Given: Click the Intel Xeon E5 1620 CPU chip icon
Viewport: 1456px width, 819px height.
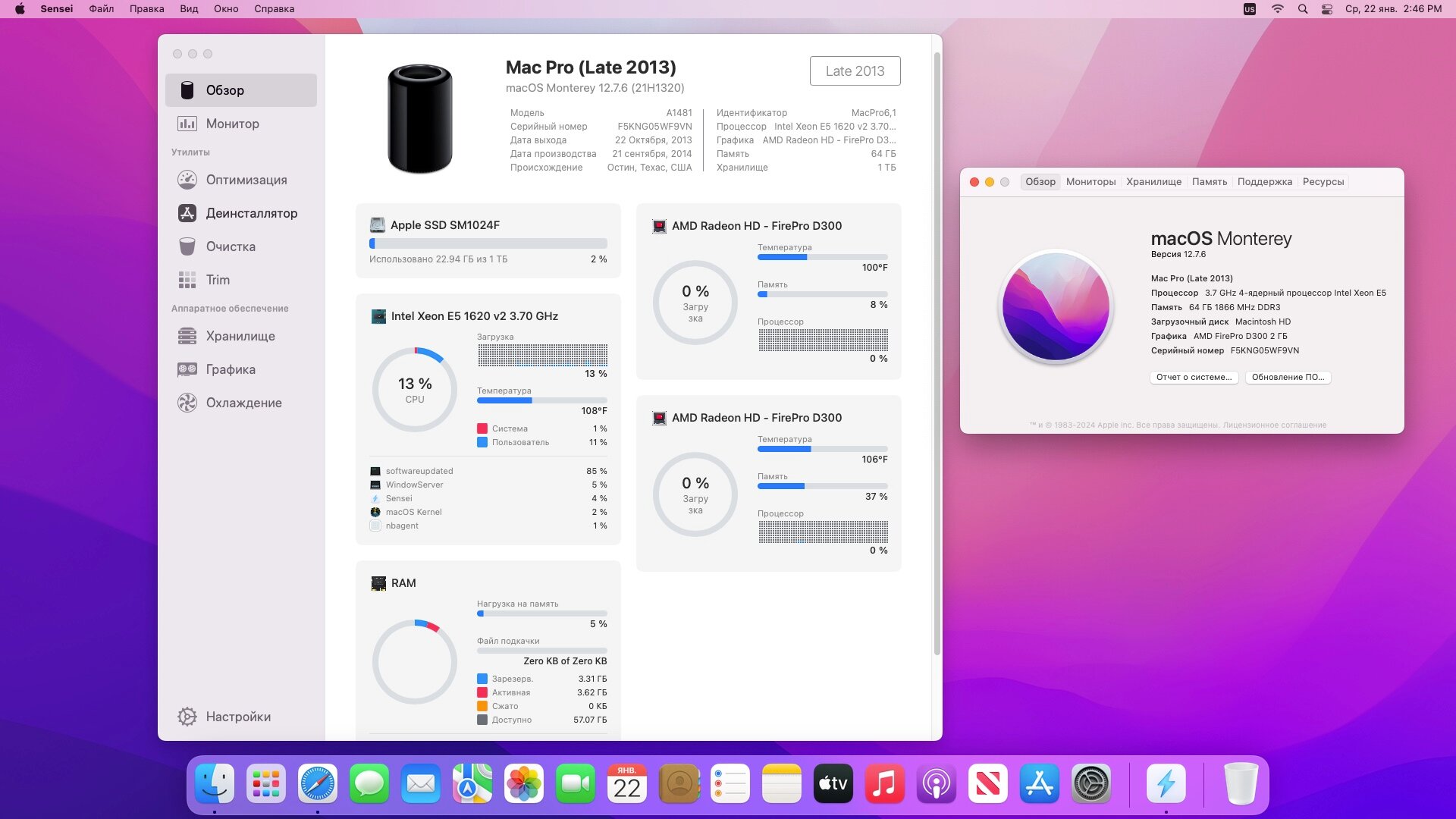Looking at the screenshot, I should coord(378,316).
